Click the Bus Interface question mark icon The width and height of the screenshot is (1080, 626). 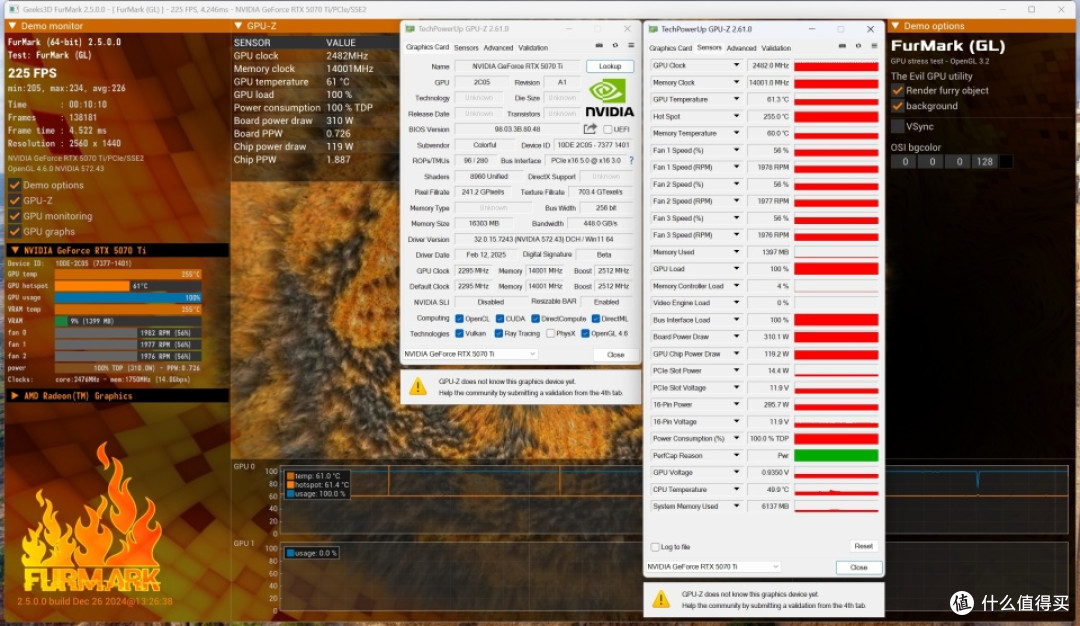click(631, 160)
